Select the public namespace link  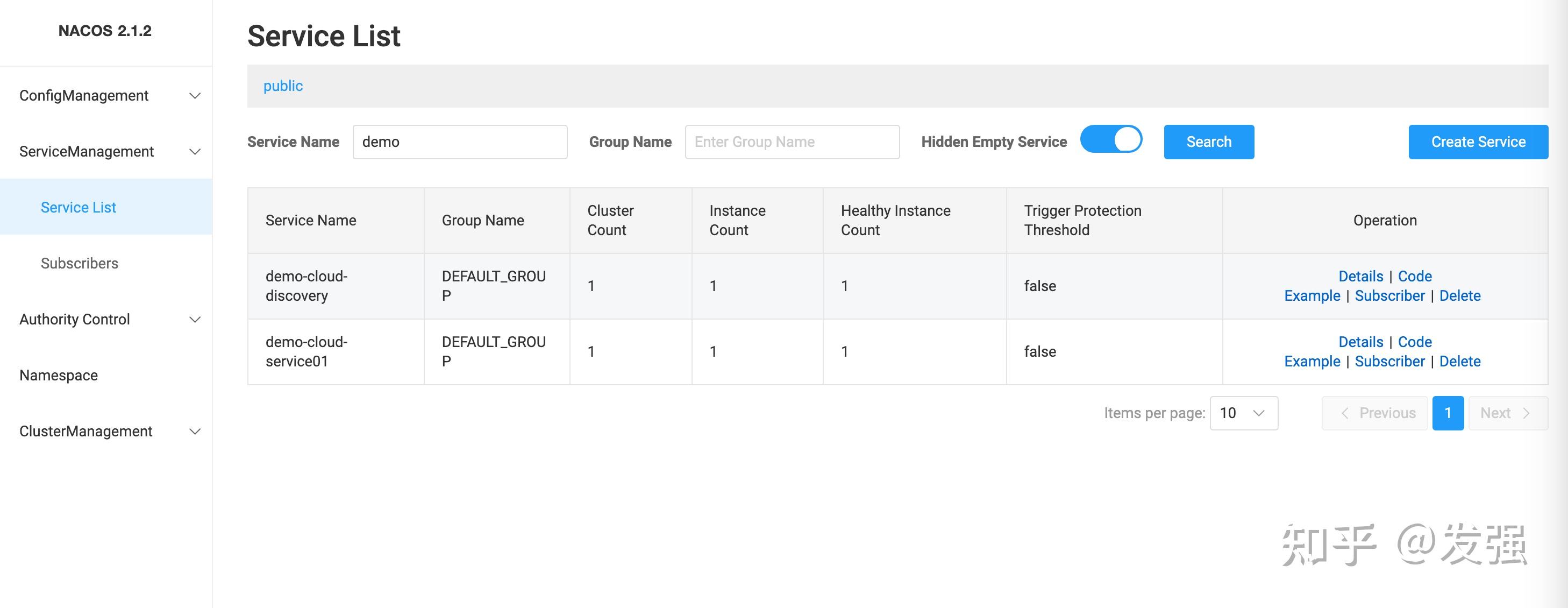[x=283, y=86]
